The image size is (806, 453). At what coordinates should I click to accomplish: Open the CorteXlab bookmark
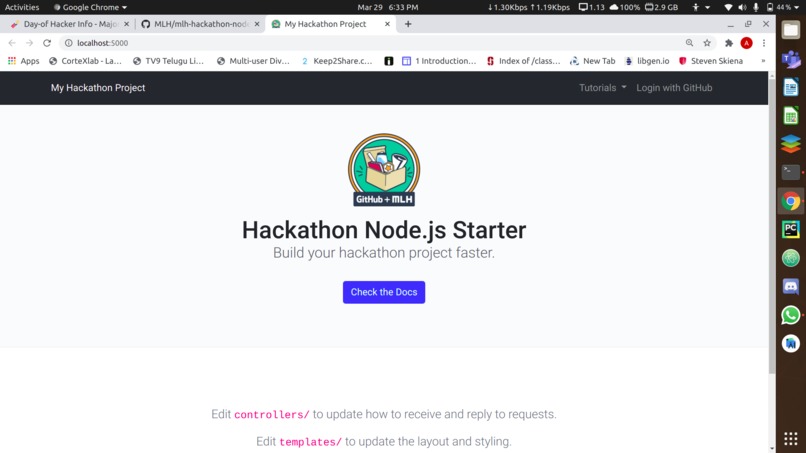(85, 61)
